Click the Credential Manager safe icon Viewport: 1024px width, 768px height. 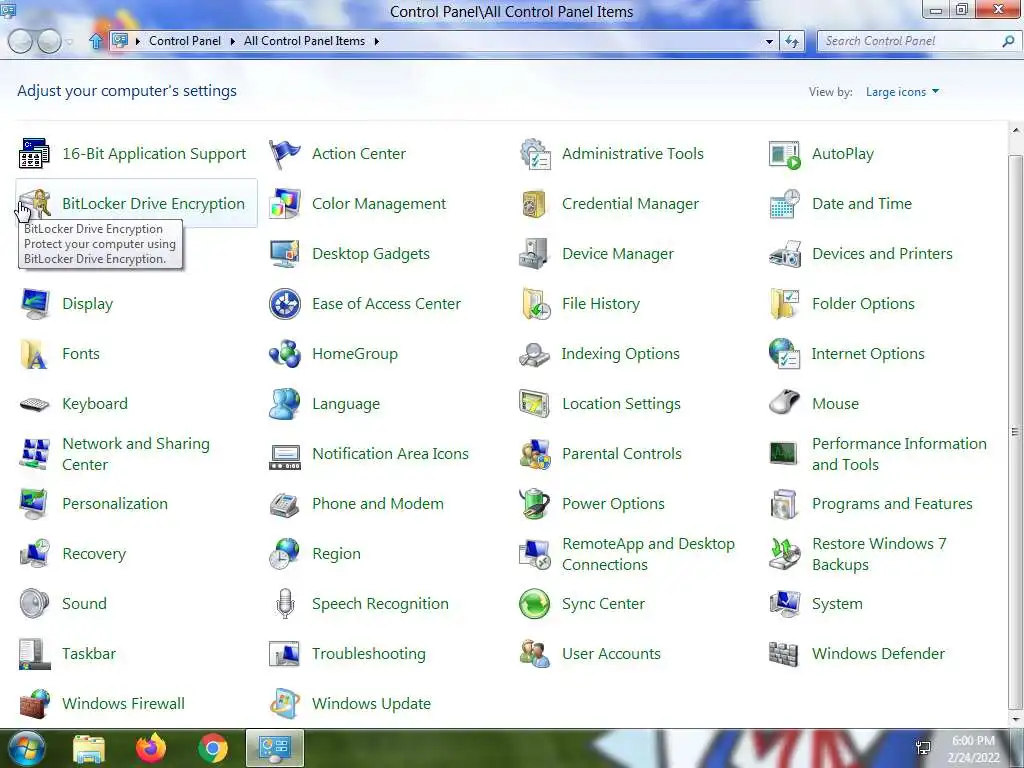pyautogui.click(x=535, y=204)
